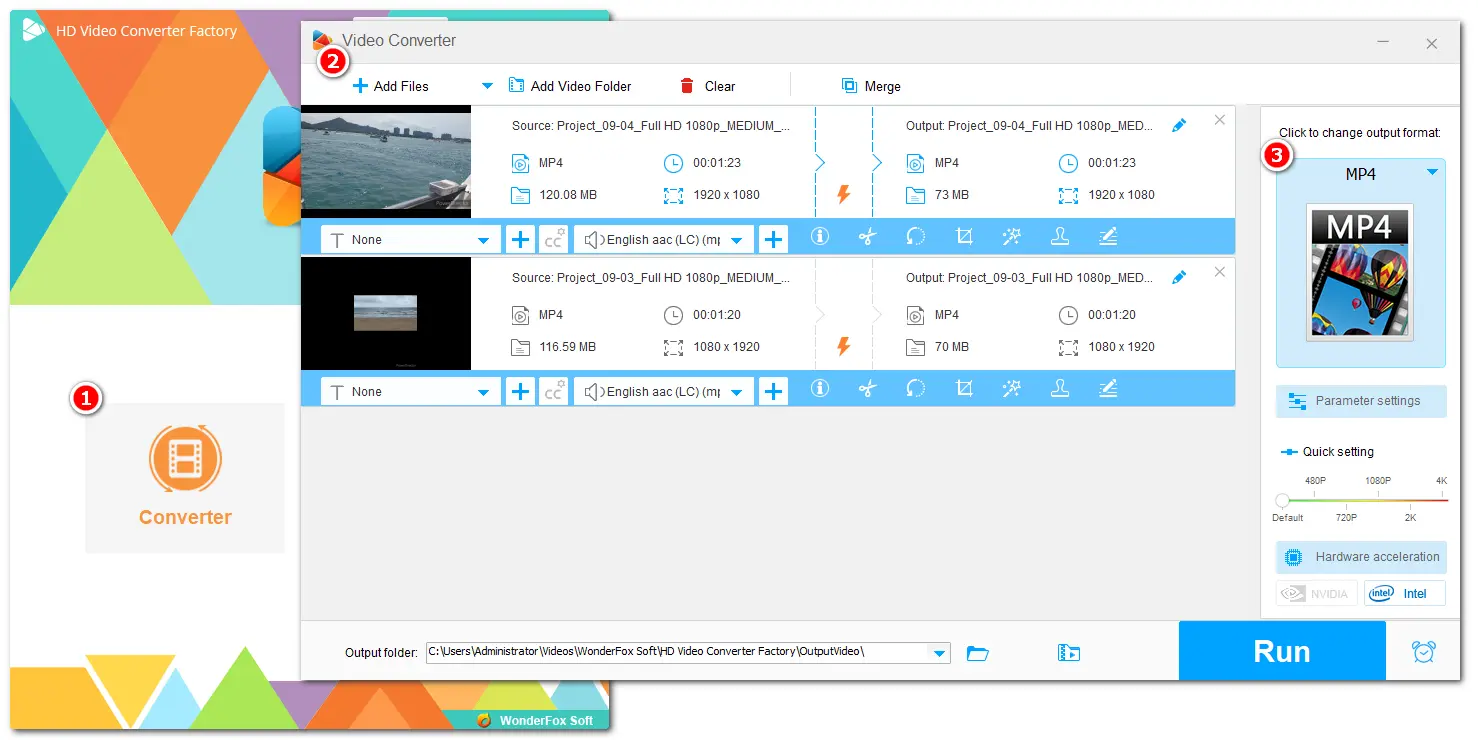
Task: Click the MP4 format image
Action: click(x=1360, y=272)
